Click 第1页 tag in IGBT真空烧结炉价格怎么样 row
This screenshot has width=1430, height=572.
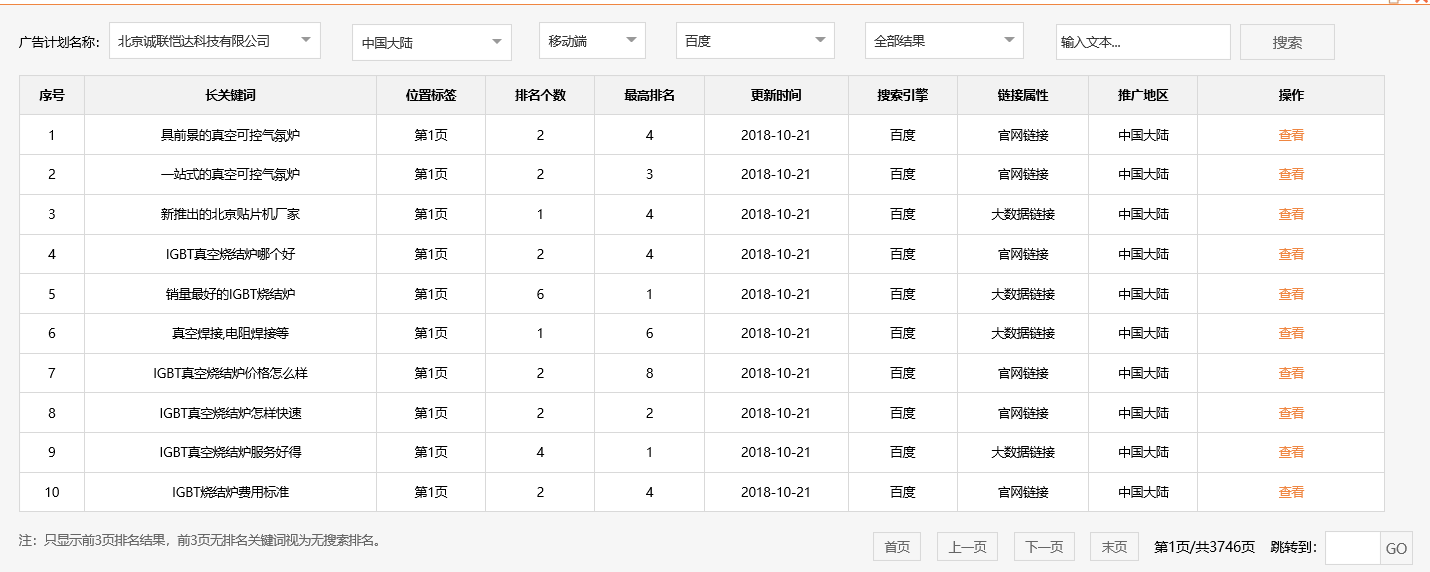pyautogui.click(x=431, y=373)
